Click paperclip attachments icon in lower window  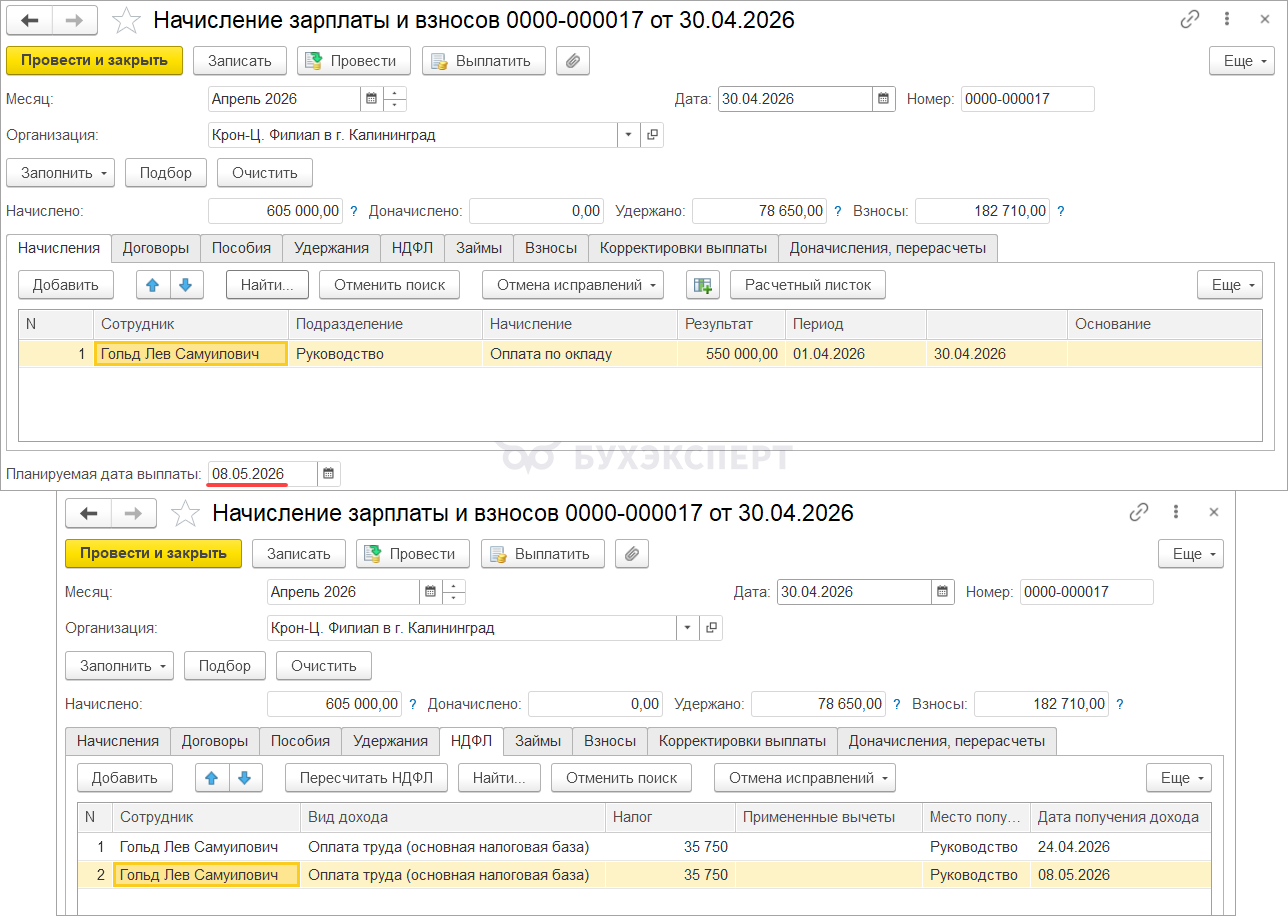pyautogui.click(x=632, y=554)
